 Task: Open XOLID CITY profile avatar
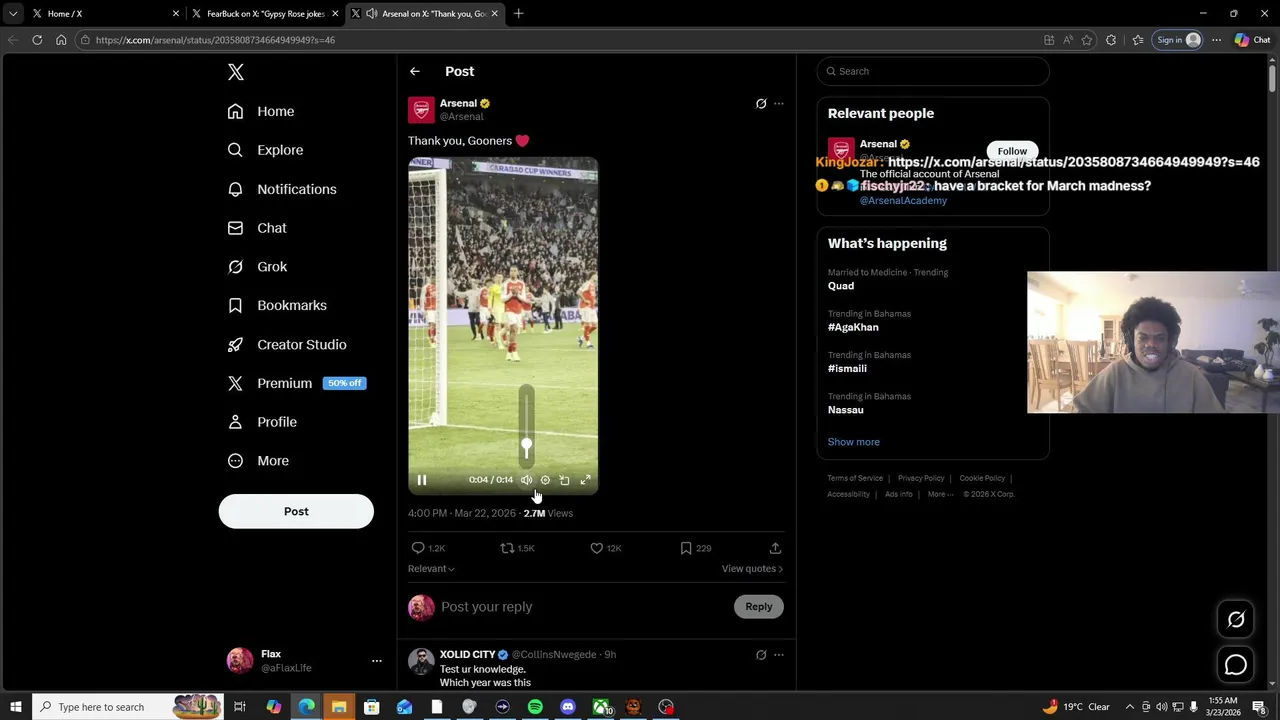coord(421,661)
